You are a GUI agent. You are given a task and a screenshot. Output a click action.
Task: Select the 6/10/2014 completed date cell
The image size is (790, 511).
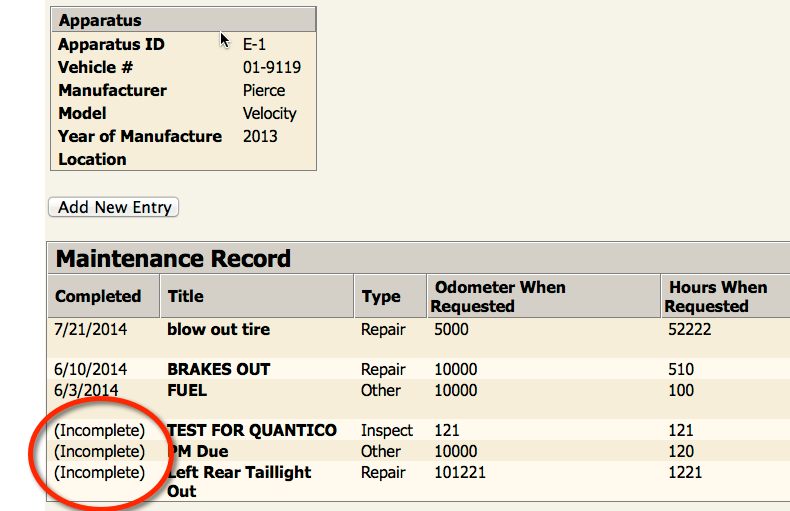click(91, 369)
